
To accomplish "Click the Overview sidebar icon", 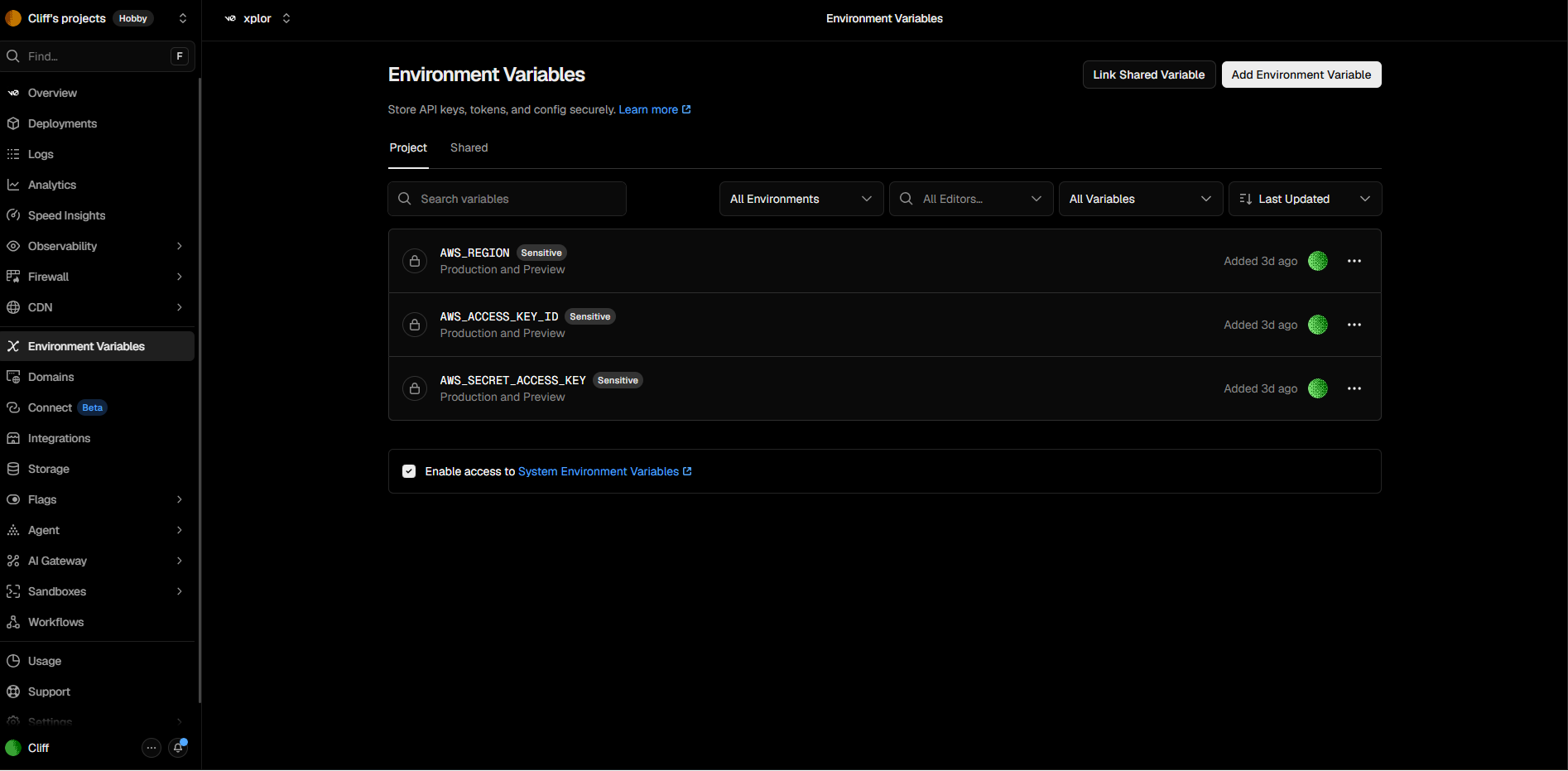I will point(13,93).
